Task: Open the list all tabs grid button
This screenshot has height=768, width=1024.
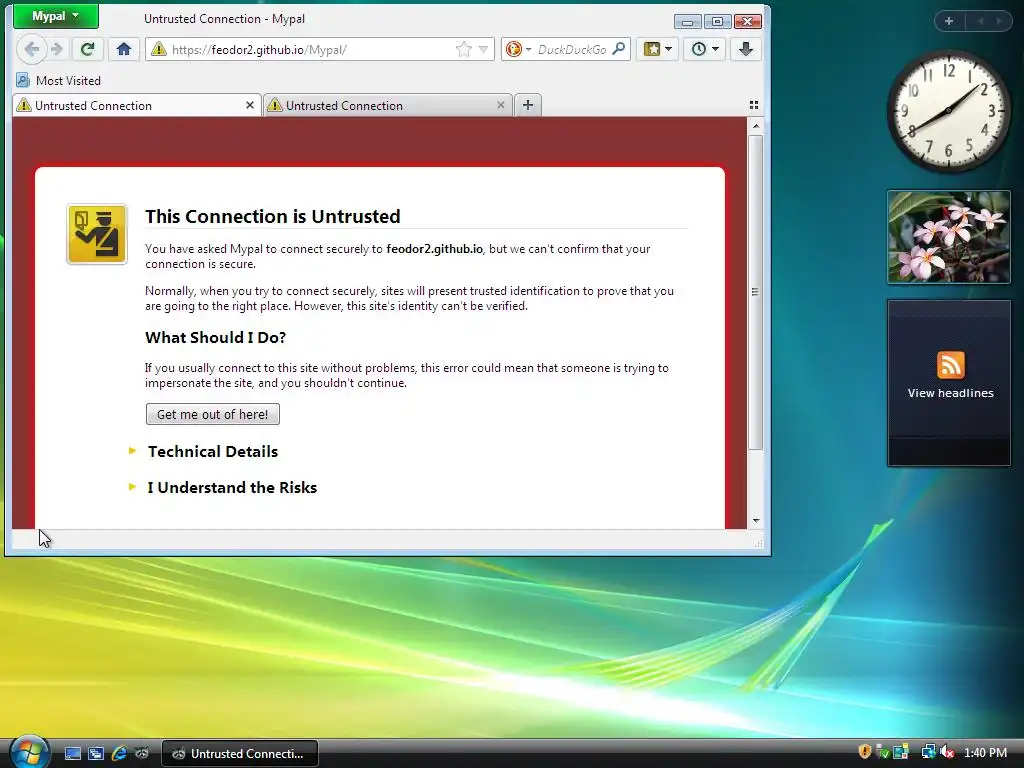Action: [754, 105]
